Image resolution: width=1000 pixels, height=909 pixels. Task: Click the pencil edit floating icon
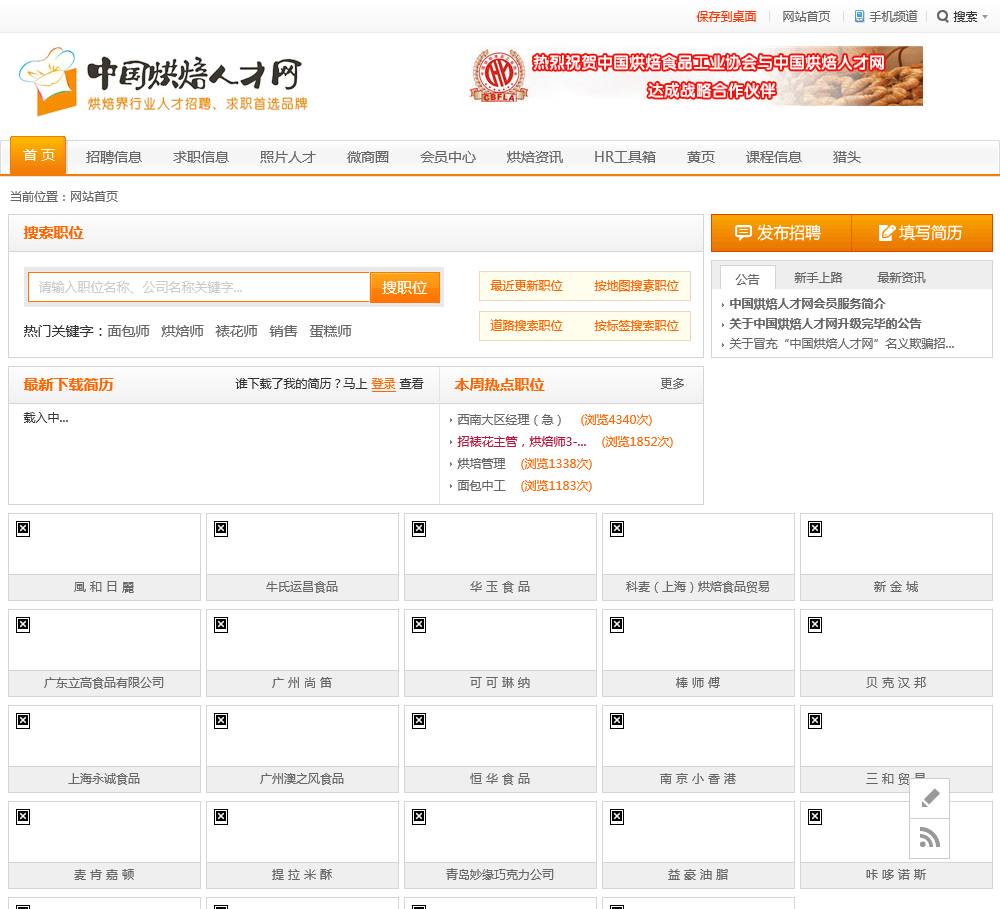coord(930,798)
